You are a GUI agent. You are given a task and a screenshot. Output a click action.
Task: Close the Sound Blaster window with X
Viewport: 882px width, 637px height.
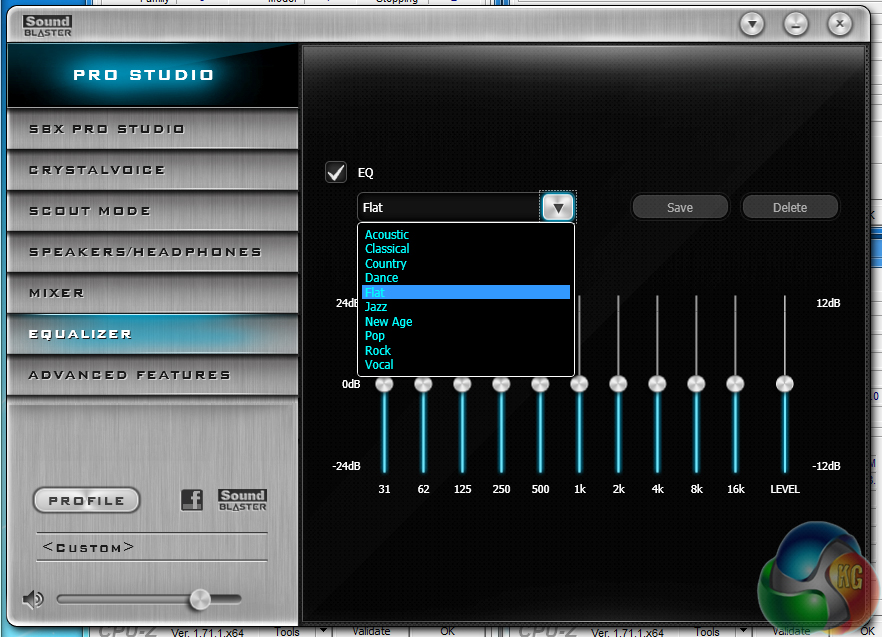(x=840, y=24)
